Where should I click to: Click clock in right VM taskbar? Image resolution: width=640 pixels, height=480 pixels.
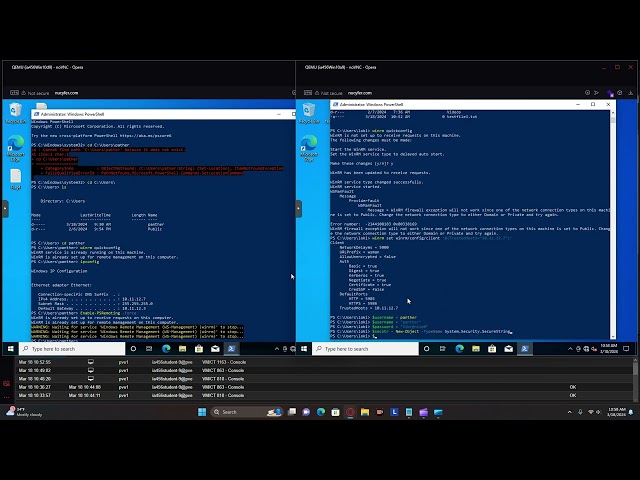609,349
